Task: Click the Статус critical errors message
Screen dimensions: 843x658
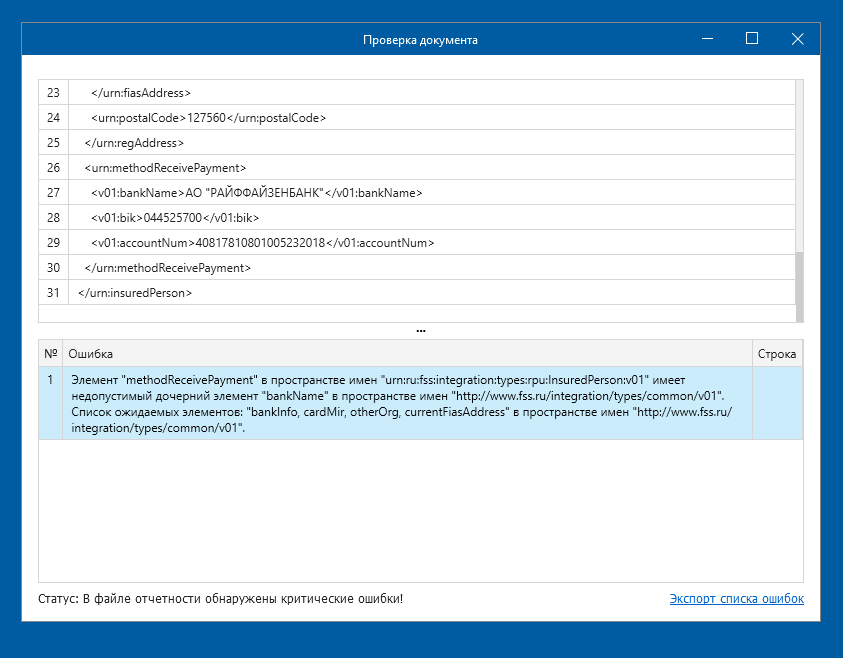Action: pyautogui.click(x=220, y=598)
